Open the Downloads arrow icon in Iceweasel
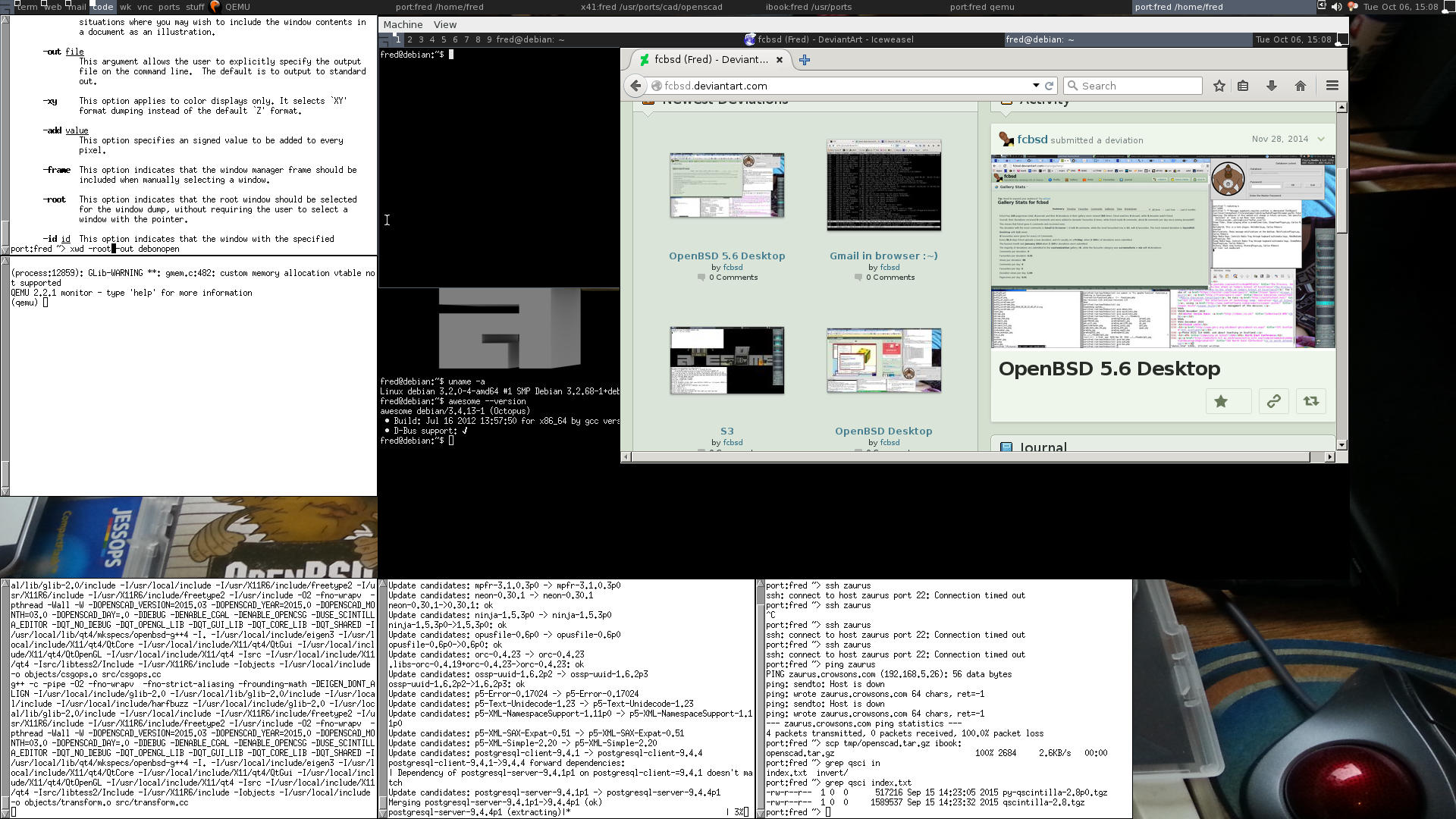 (x=1271, y=85)
